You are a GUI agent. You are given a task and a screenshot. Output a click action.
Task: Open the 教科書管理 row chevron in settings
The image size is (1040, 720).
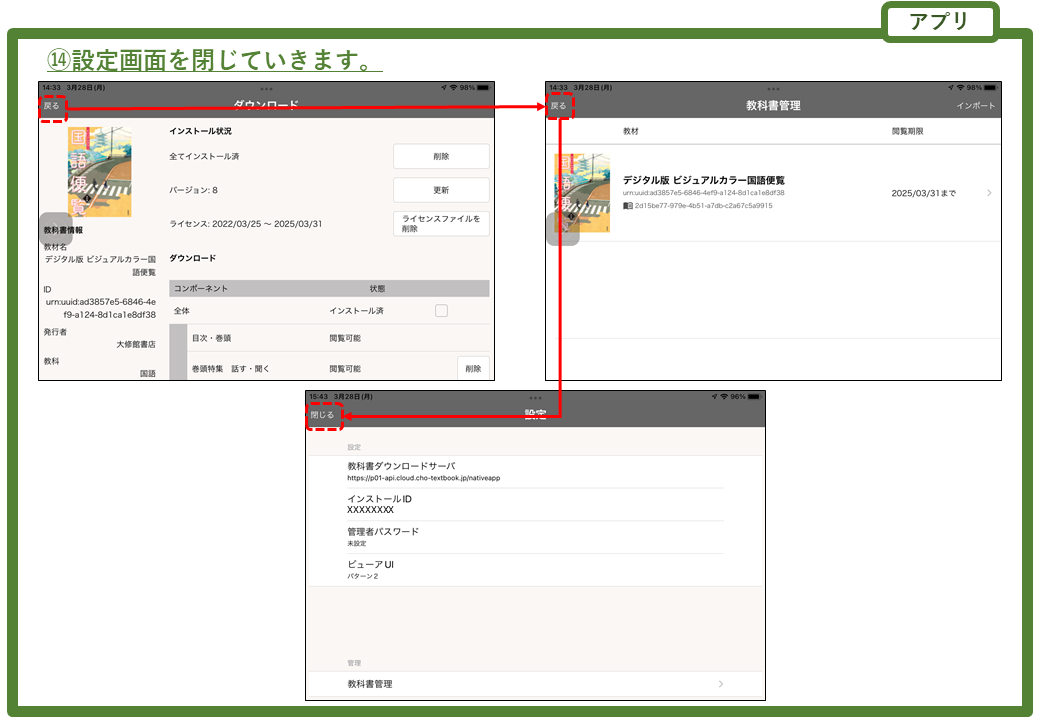721,684
